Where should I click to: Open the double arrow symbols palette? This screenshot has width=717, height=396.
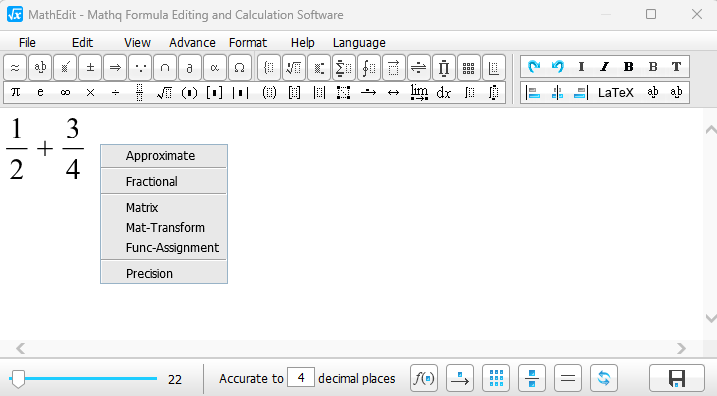click(115, 68)
